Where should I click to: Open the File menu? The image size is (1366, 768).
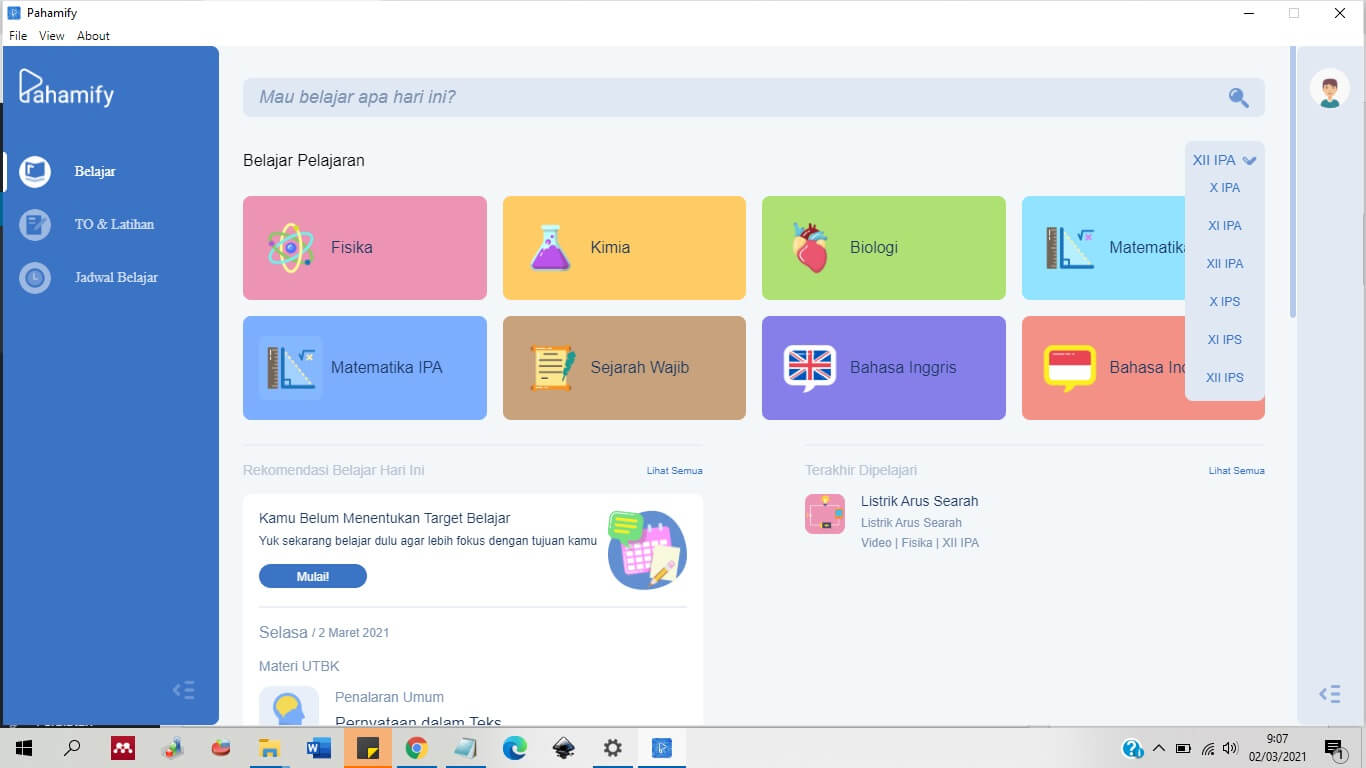18,36
